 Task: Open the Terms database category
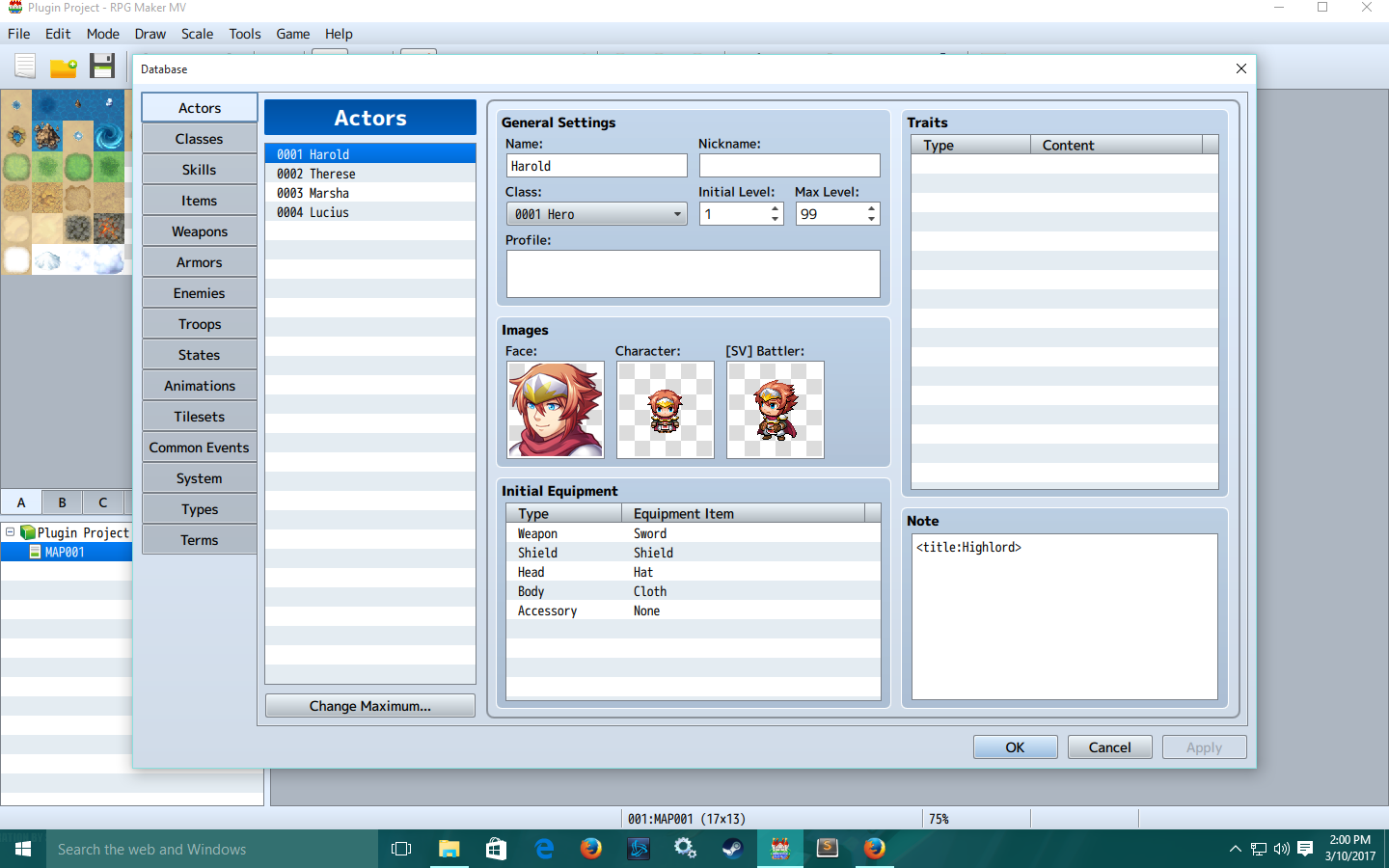click(x=199, y=539)
